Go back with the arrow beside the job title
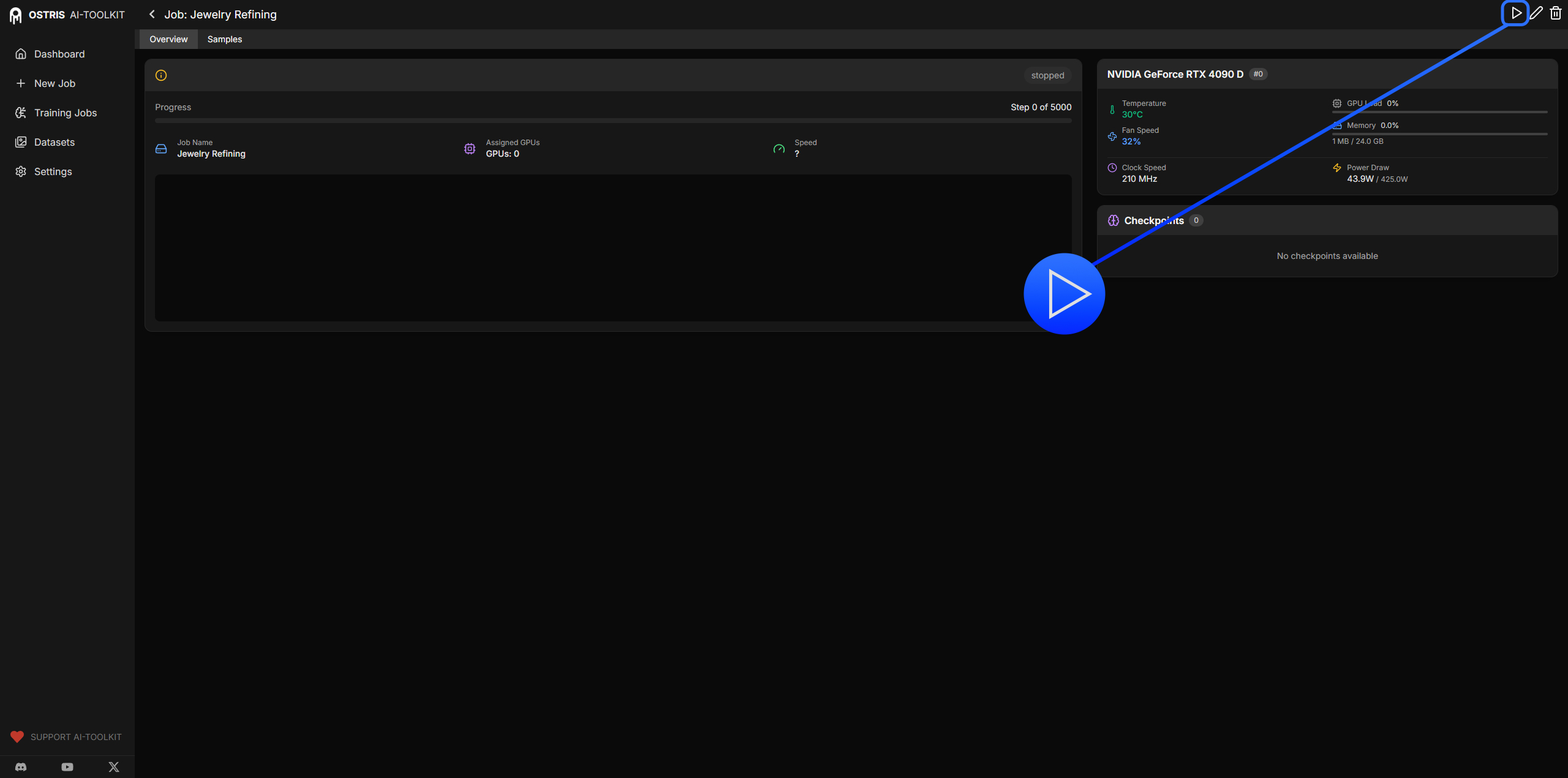This screenshot has height=778, width=1568. pyautogui.click(x=152, y=14)
